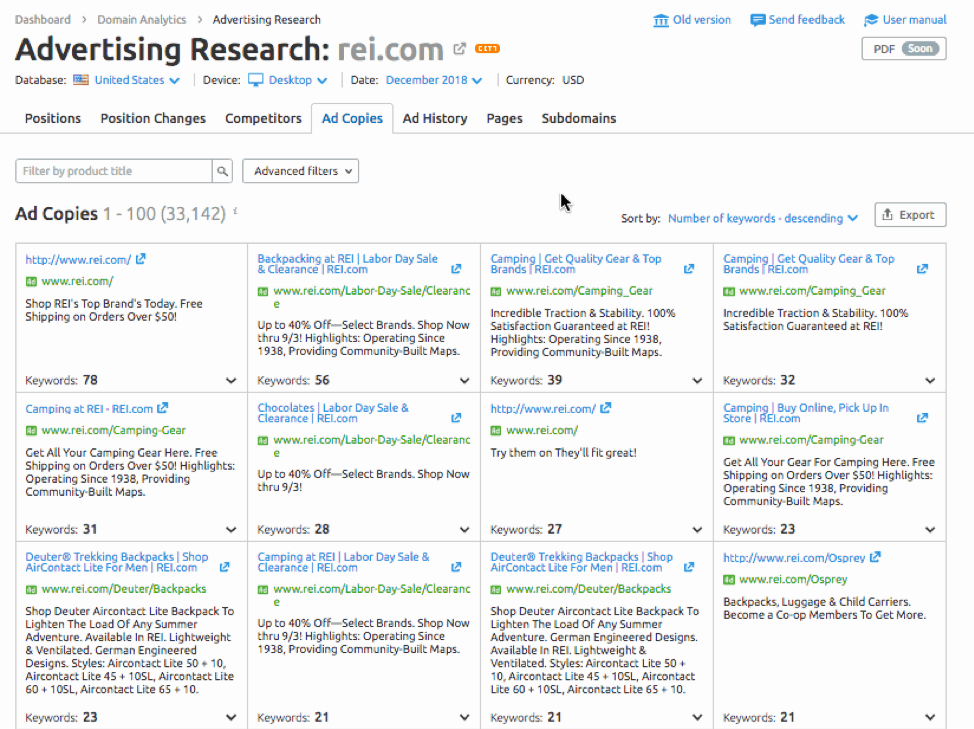
Task: Click the Ad badge beside www.rei.com/Osprey
Action: 729,580
